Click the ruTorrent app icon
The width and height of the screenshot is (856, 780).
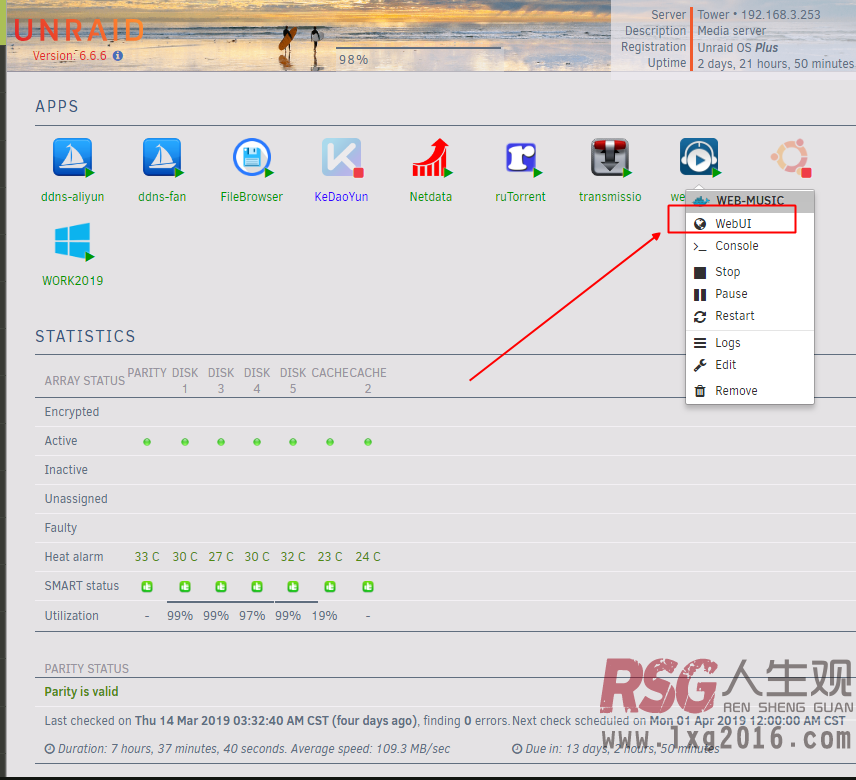point(521,157)
